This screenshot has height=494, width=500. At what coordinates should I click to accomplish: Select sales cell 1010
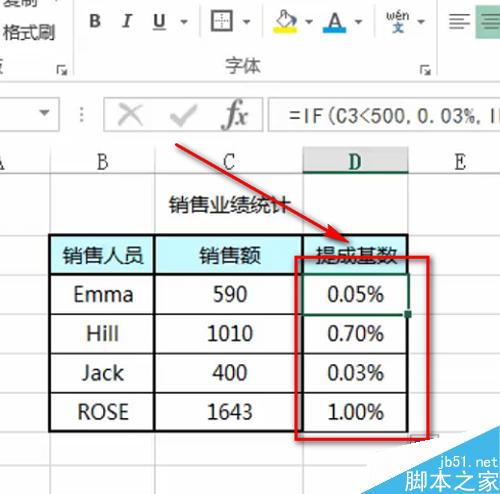click(229, 334)
